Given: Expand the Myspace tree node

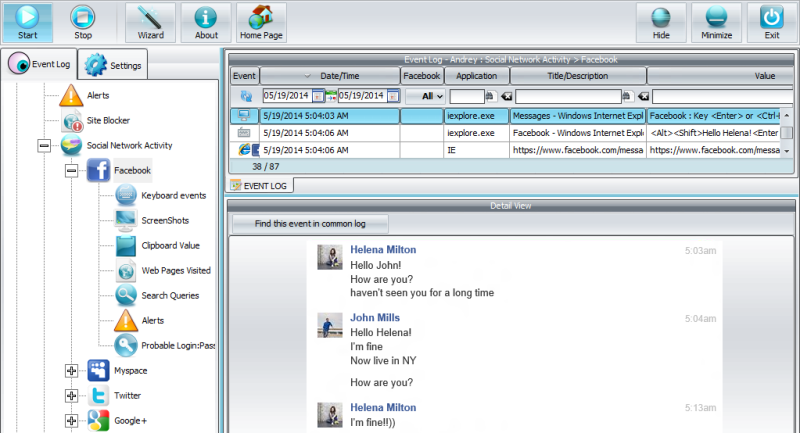Looking at the screenshot, I should coord(71,371).
